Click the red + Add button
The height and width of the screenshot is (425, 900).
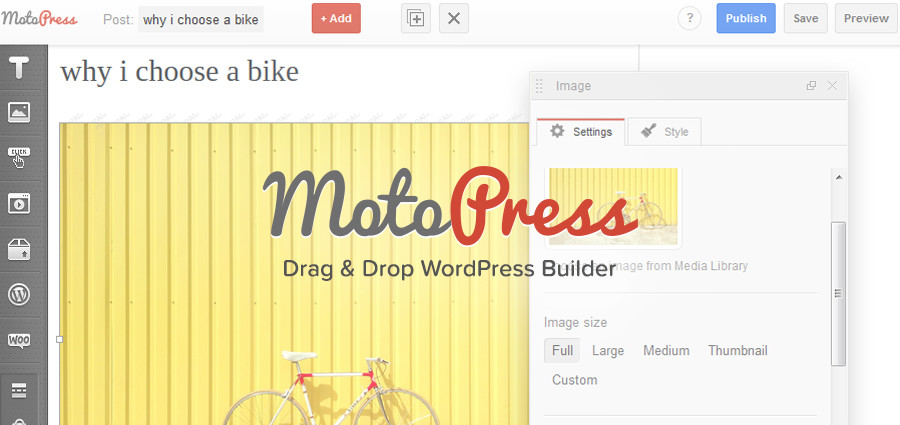[336, 18]
